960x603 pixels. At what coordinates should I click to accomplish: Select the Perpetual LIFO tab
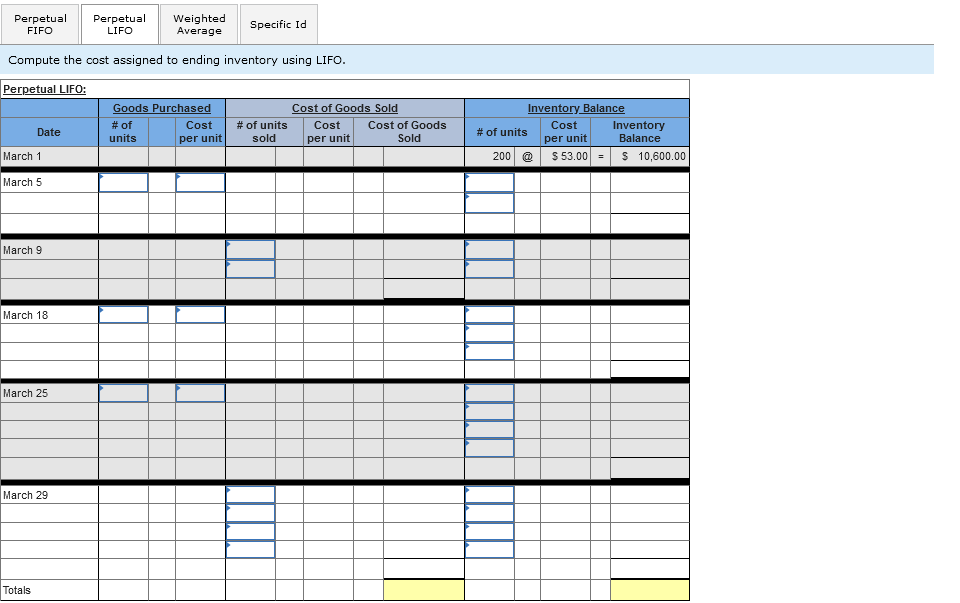coord(119,24)
